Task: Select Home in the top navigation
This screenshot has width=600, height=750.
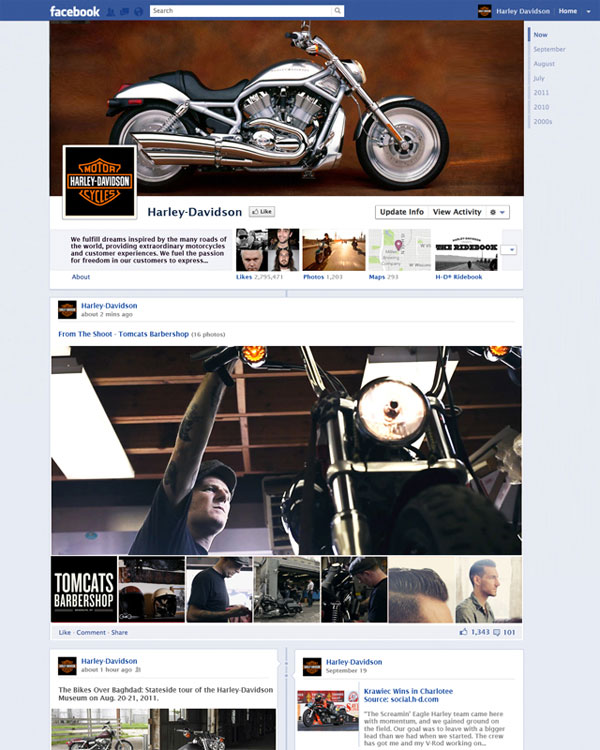Action: pos(567,11)
